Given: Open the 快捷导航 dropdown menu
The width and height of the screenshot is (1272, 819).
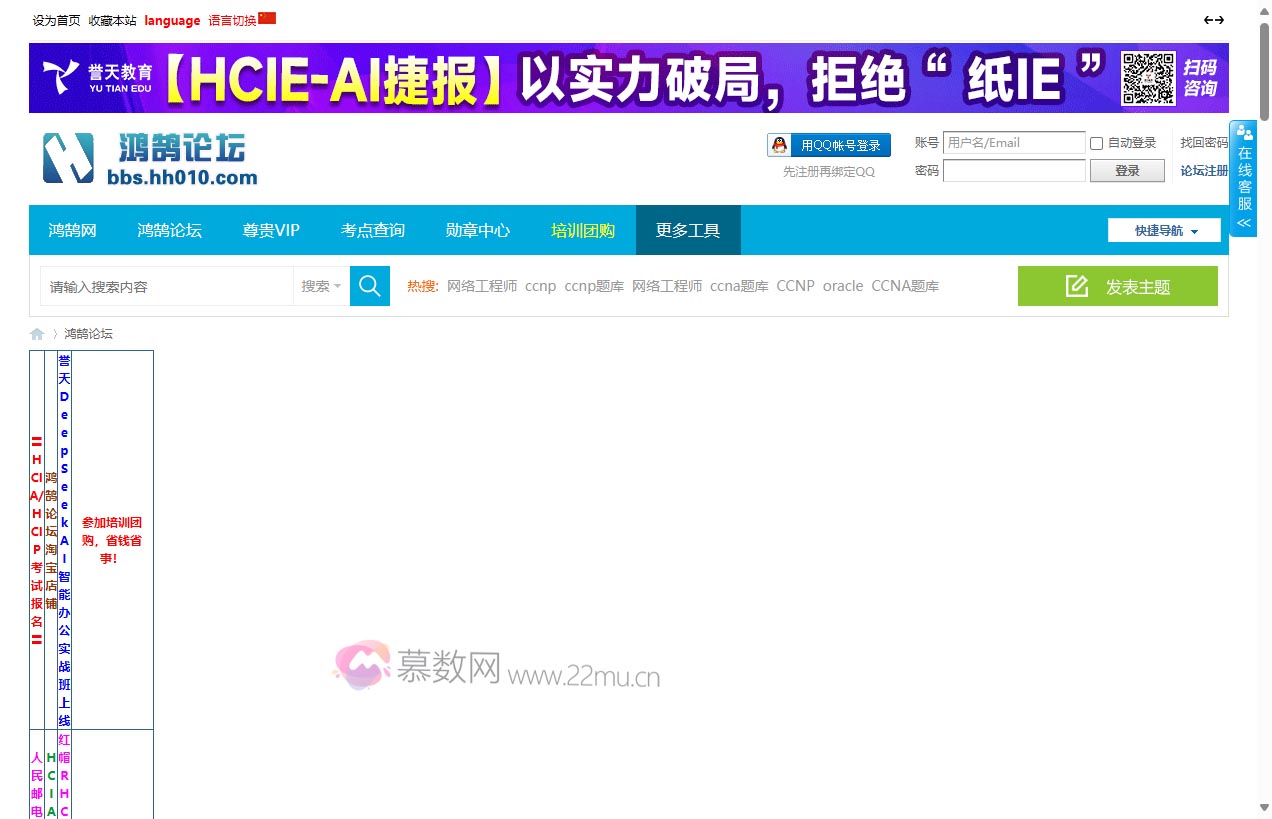Looking at the screenshot, I should coord(1164,230).
